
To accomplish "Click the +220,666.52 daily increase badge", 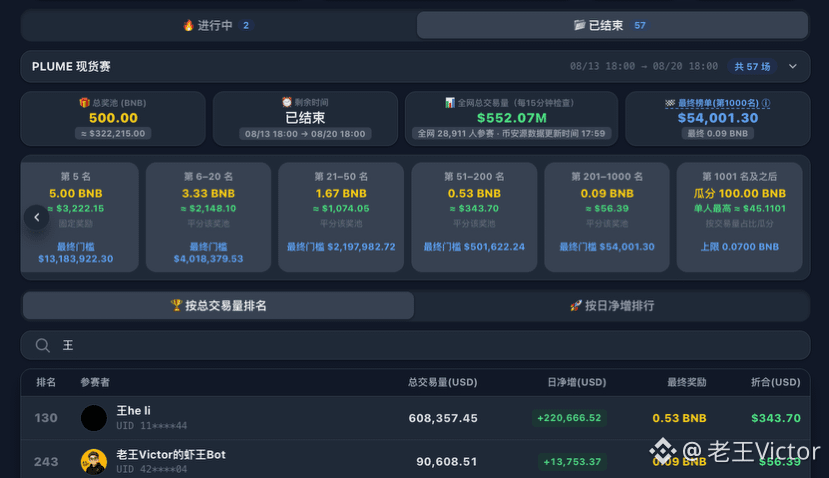I will pos(569,418).
